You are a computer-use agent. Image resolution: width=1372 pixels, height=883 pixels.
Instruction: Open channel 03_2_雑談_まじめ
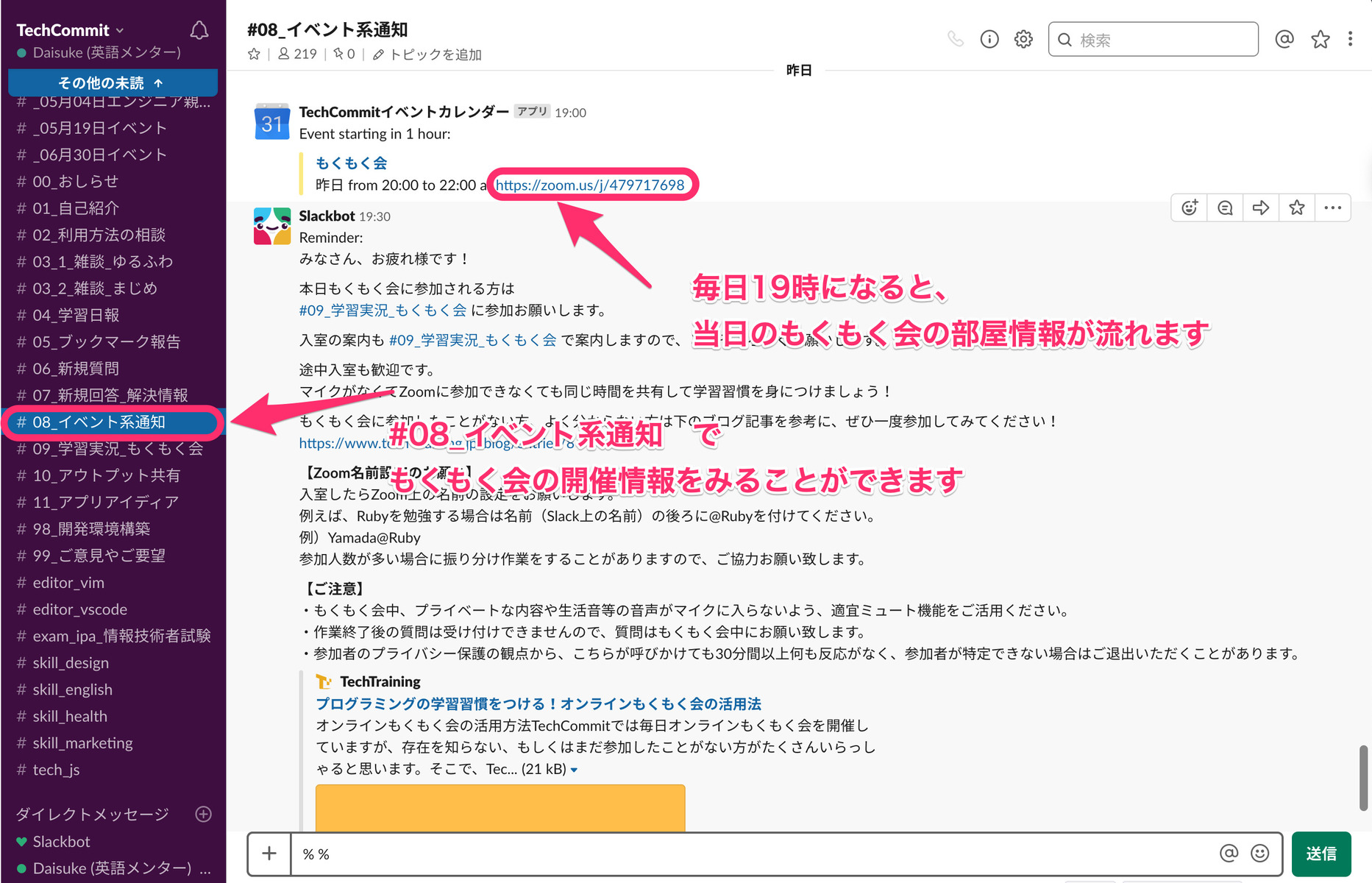(x=113, y=288)
